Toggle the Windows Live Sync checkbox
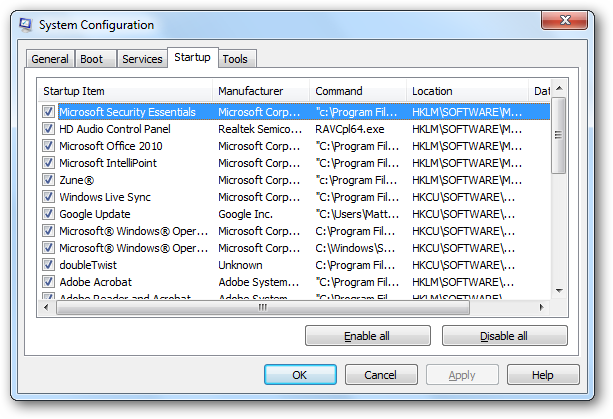This screenshot has height=419, width=613. coord(48,197)
